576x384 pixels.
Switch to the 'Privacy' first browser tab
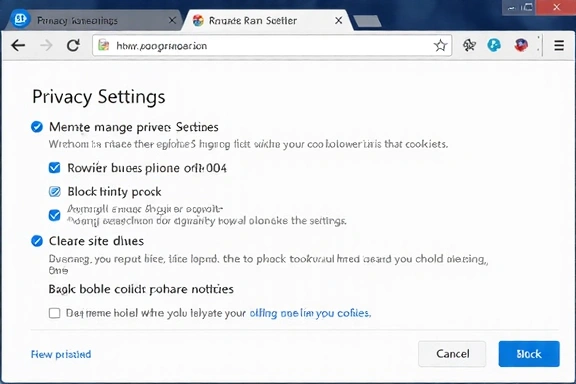click(x=92, y=20)
